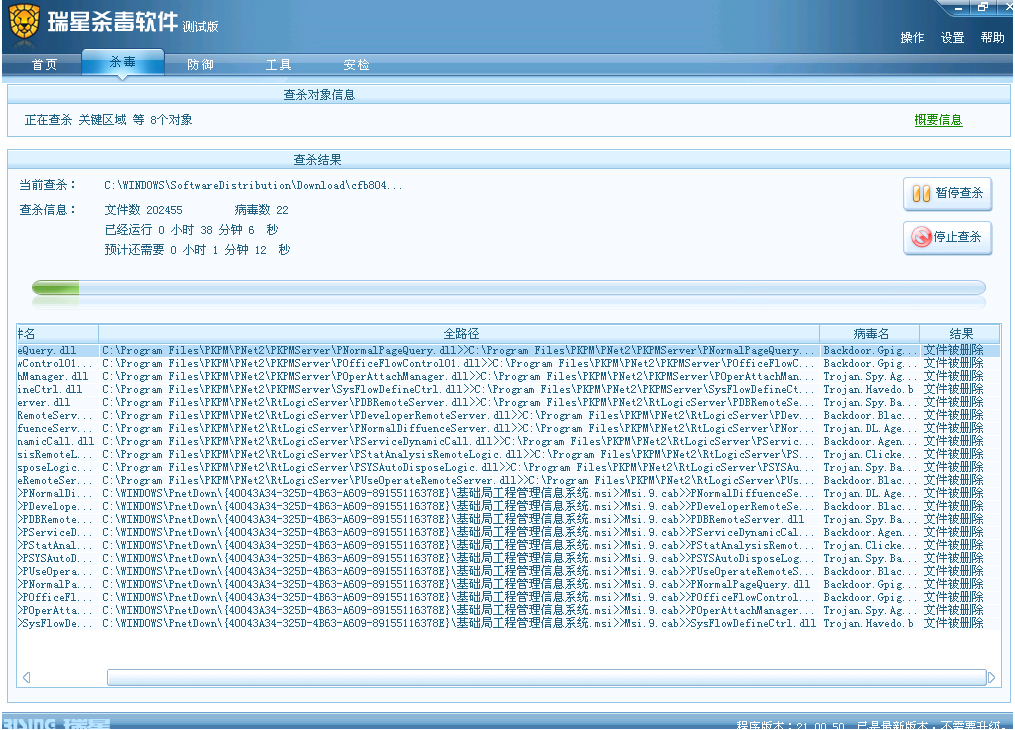Select the fuenceServ... result row
This screenshot has width=1015, height=730.
[509, 428]
